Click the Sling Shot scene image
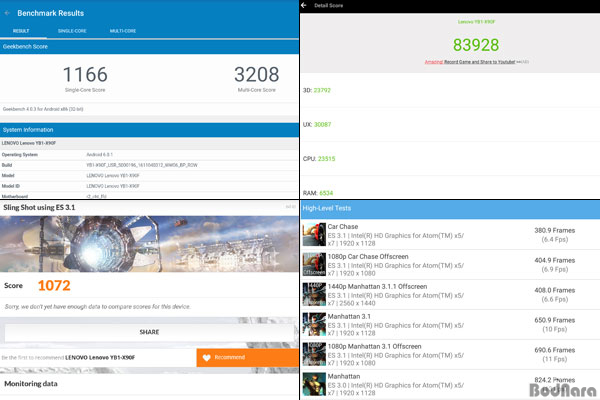Image resolution: width=600 pixels, height=400 pixels. pos(149,244)
